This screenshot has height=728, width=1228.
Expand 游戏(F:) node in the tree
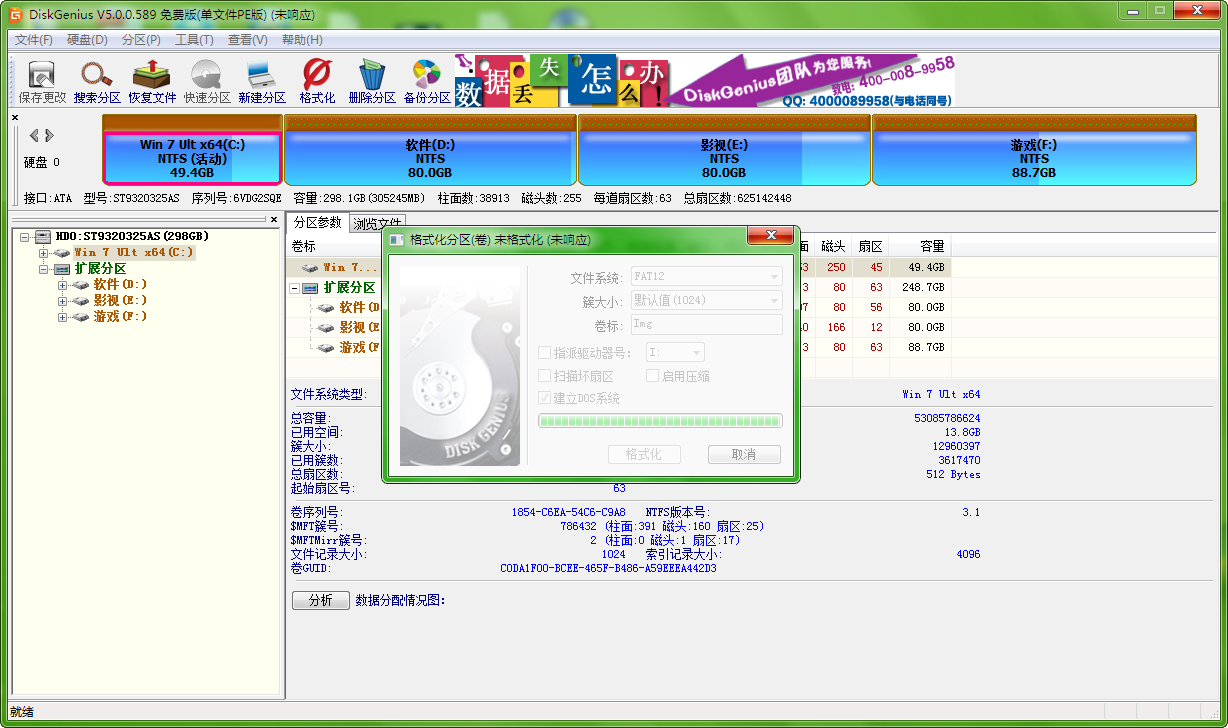[63, 317]
